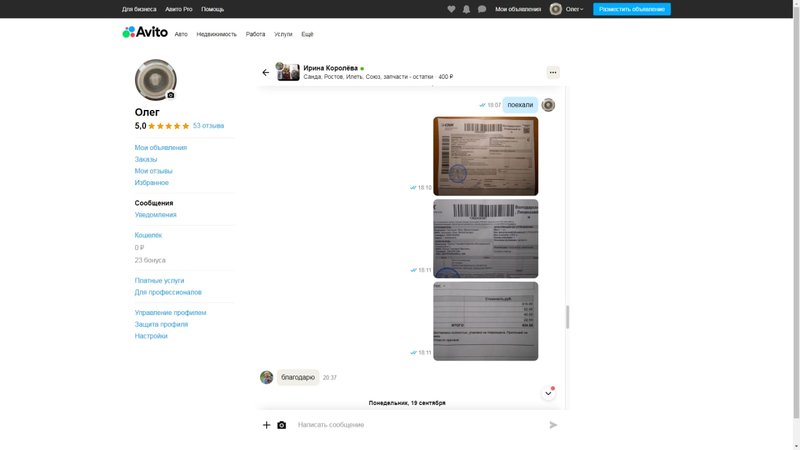Select Сообщения in sidebar
The width and height of the screenshot is (800, 450).
click(154, 203)
